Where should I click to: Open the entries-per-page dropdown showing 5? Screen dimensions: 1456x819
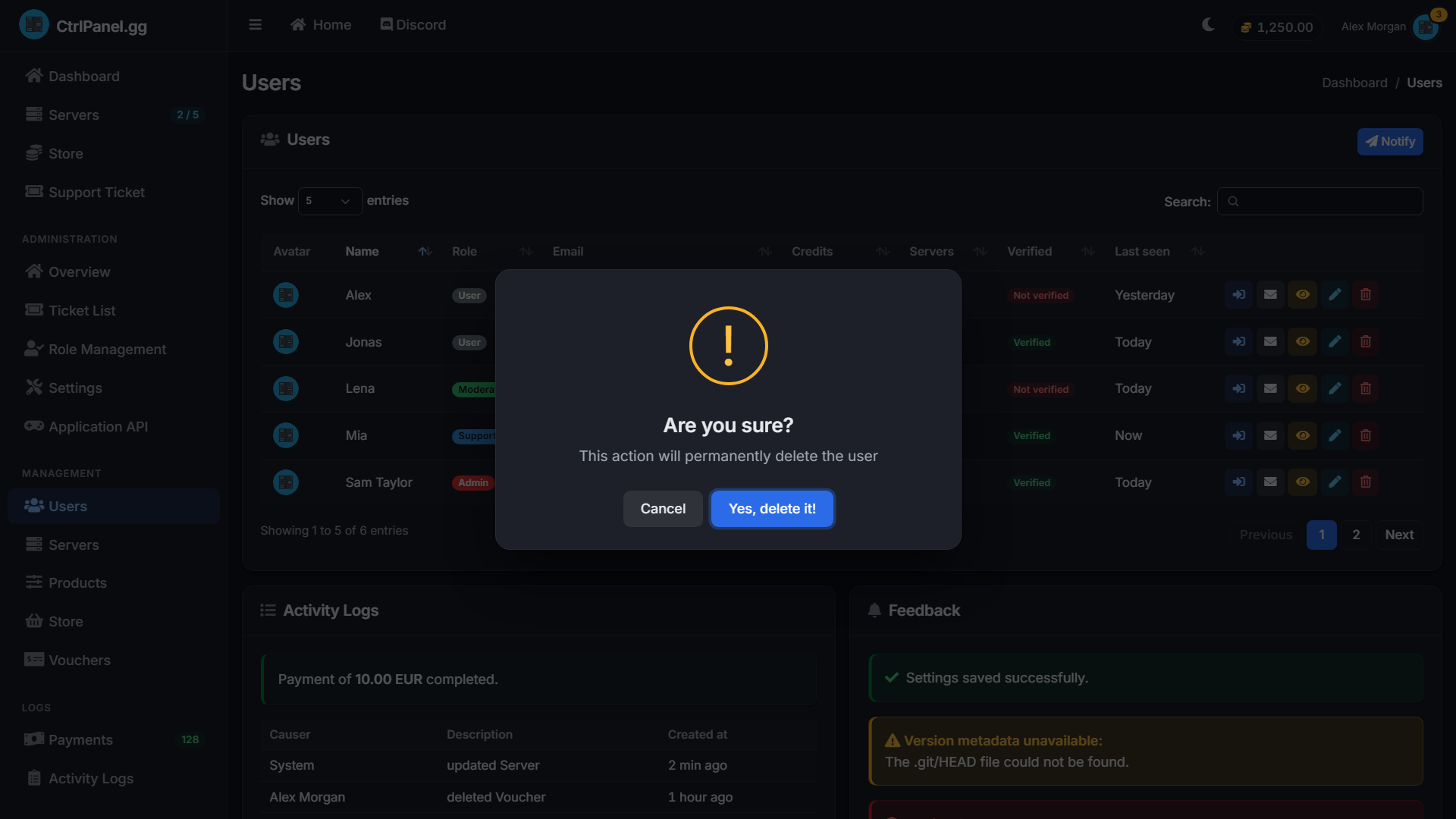point(330,201)
